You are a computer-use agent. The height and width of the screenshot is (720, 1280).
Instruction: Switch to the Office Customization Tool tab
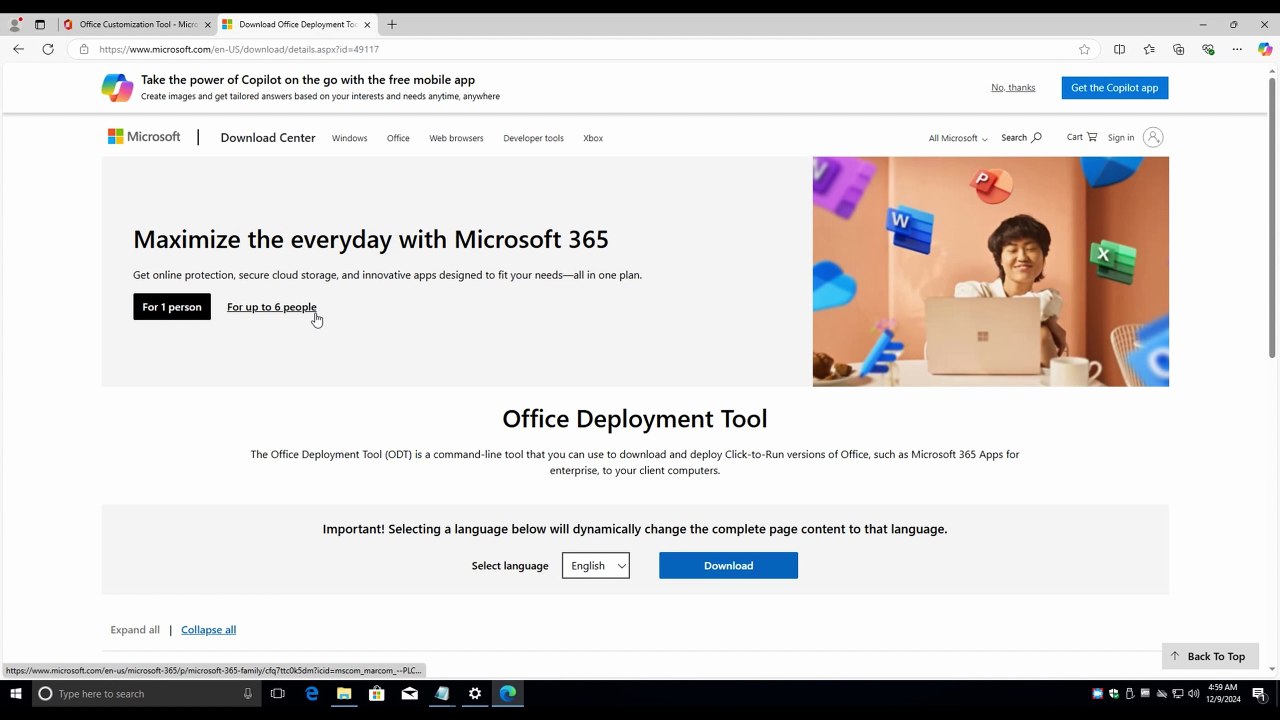point(138,24)
